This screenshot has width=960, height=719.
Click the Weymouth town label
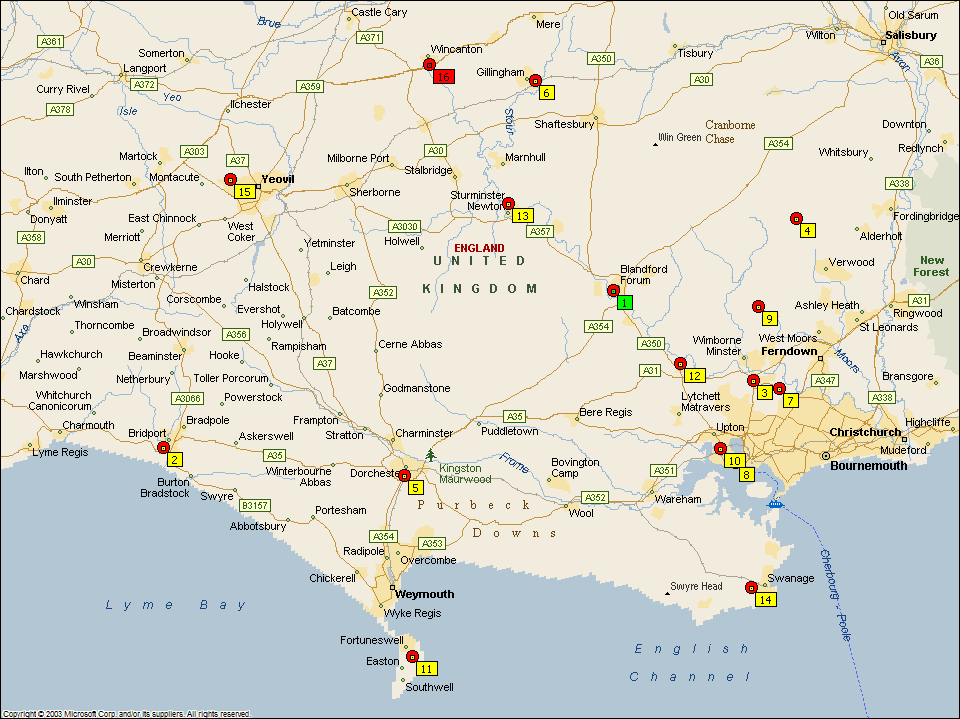425,593
